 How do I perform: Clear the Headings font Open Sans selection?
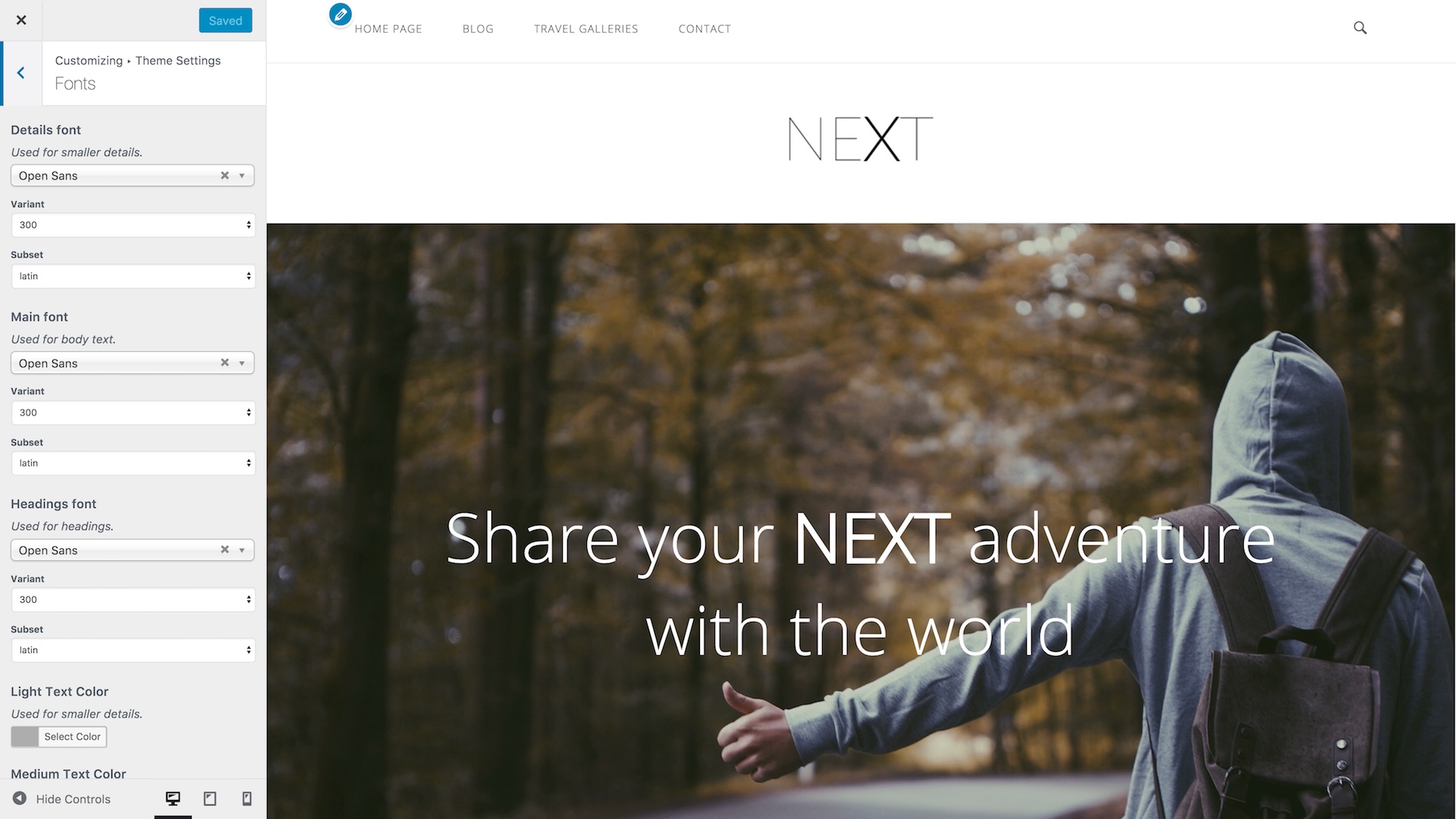224,550
